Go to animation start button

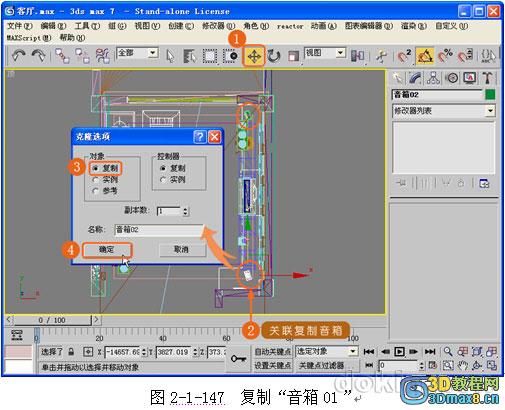[369, 352]
